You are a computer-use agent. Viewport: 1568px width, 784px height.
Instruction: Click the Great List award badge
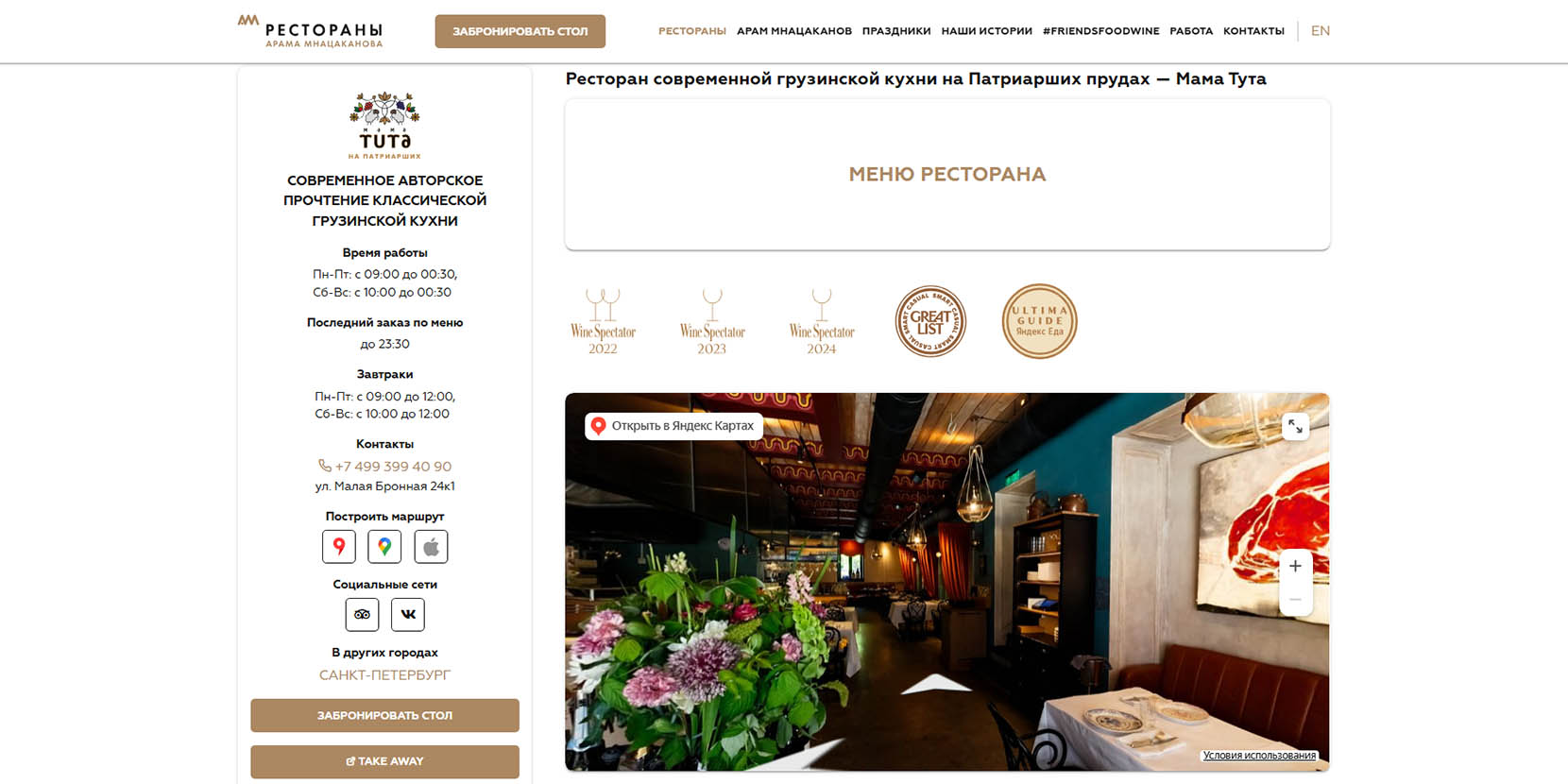tap(930, 321)
